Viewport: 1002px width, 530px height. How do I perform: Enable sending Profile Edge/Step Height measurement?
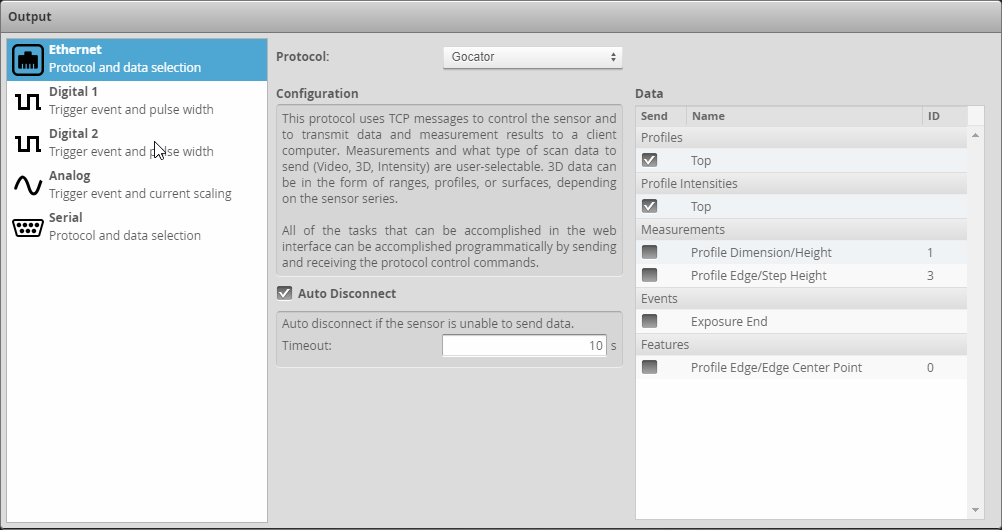[x=650, y=275]
